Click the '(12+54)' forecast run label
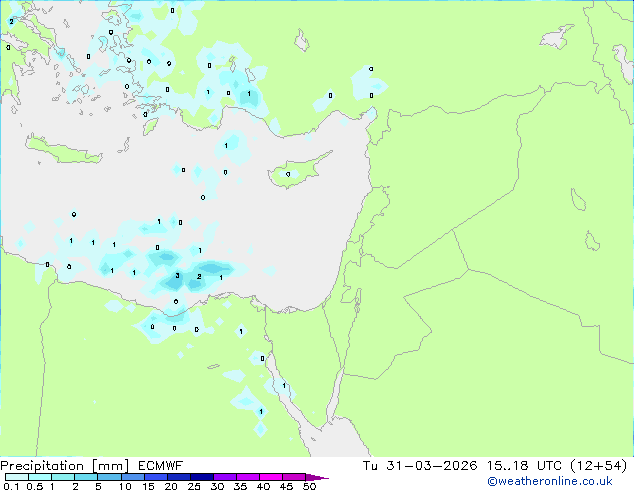634x490 pixels. (598, 466)
